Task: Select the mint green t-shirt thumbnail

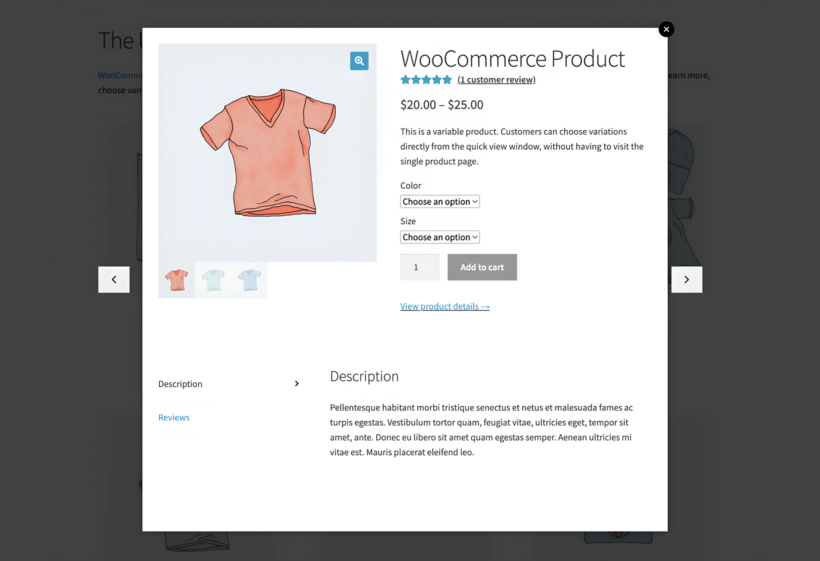Action: tap(213, 280)
